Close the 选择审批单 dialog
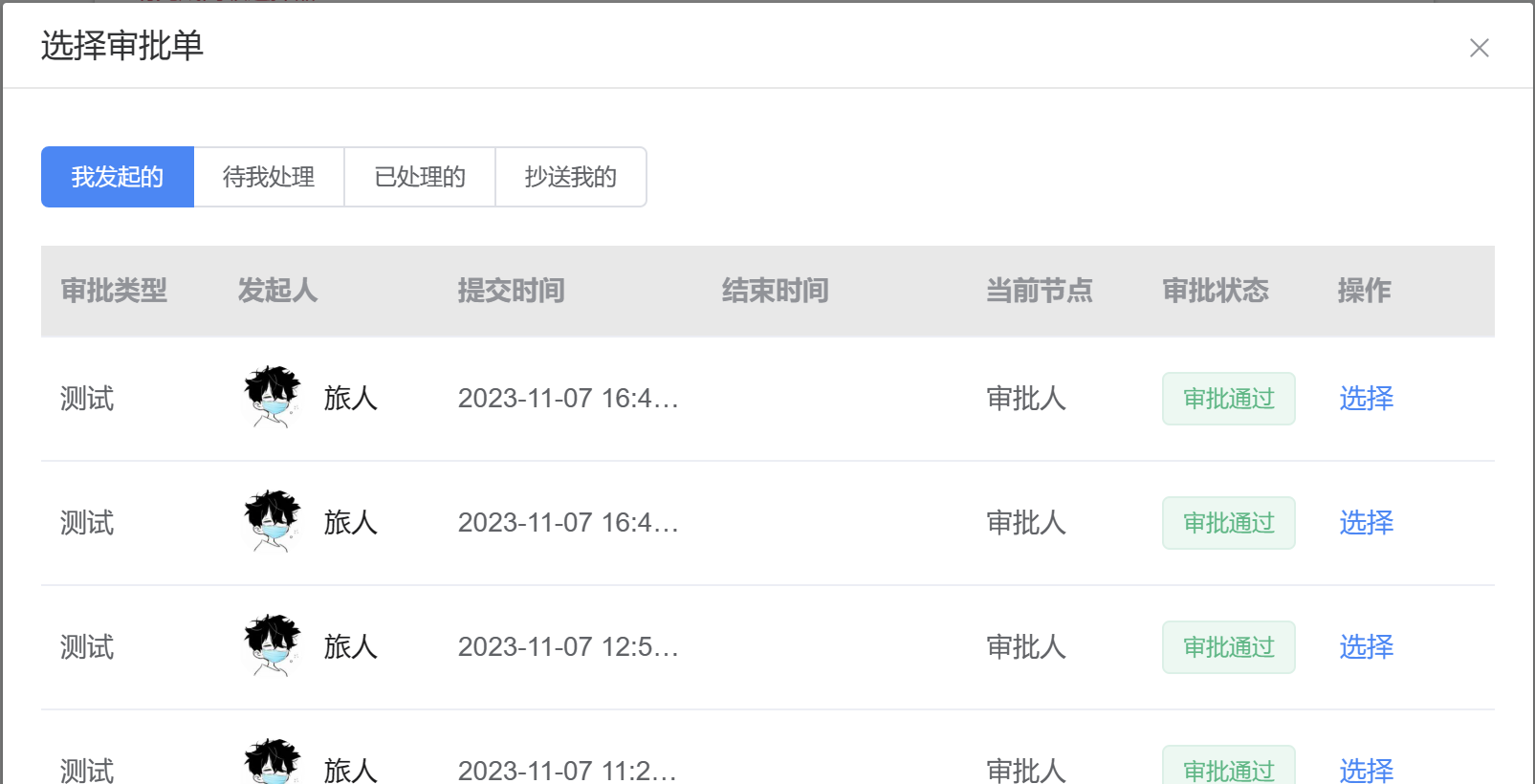 coord(1479,48)
